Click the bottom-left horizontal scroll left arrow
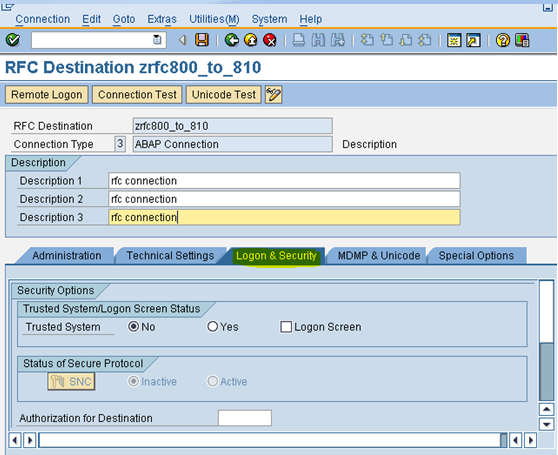This screenshot has width=558, height=455. tap(15, 440)
